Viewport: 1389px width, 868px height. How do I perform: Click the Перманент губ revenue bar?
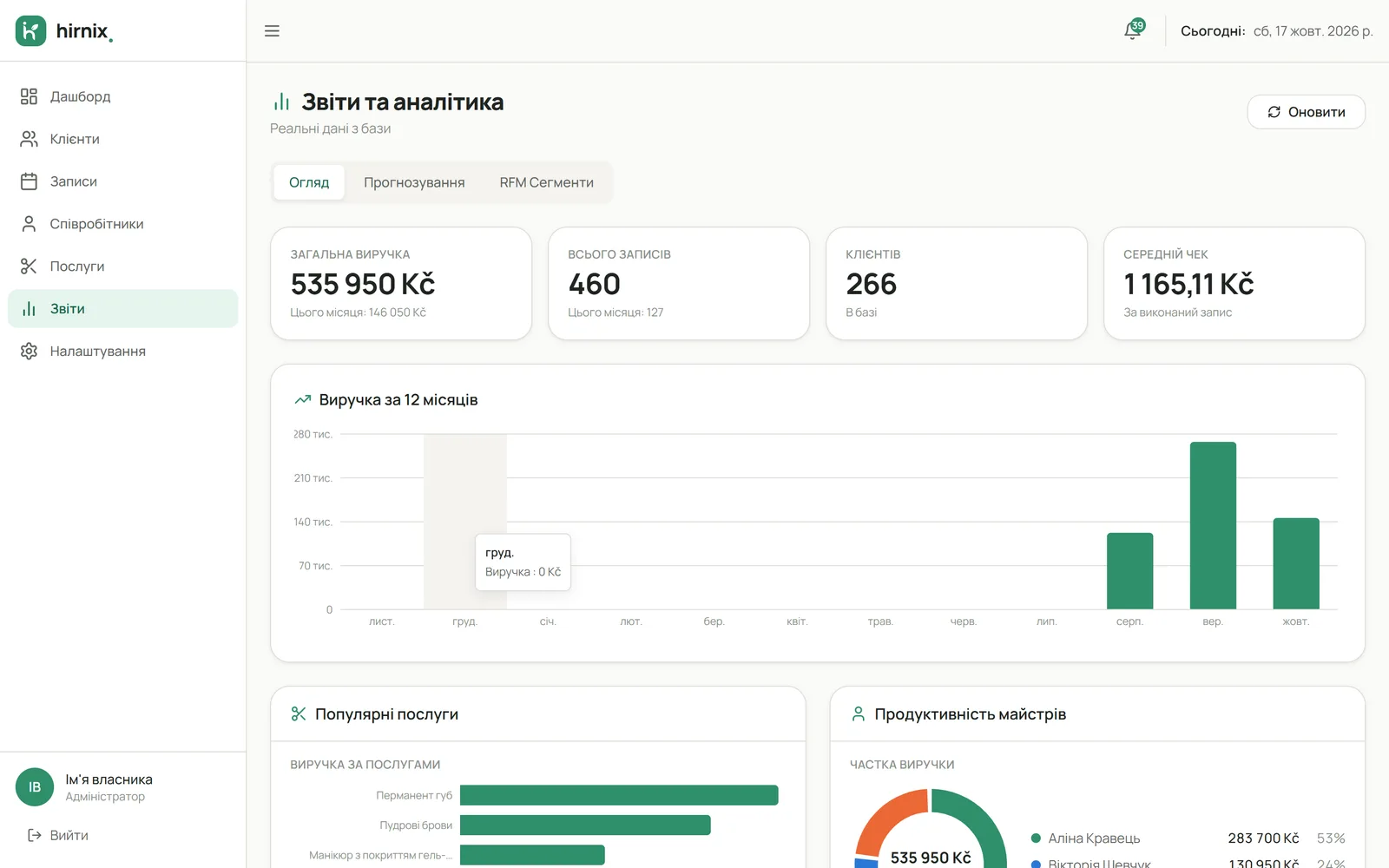pos(619,795)
